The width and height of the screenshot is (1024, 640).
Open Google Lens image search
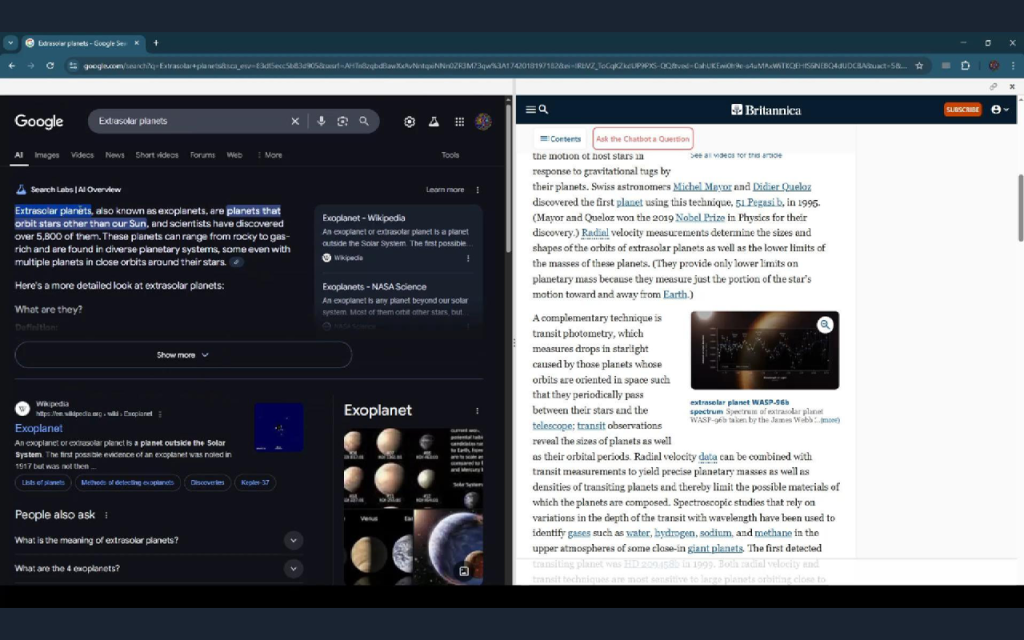[342, 120]
